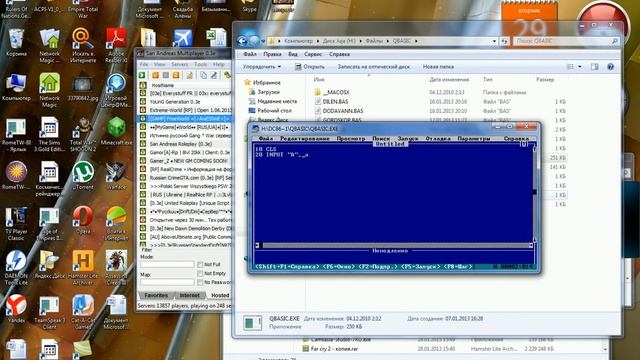Open DAEMON Tools Lite desktop shortcut
Viewport: 640px width, 360px height.
click(x=16, y=268)
